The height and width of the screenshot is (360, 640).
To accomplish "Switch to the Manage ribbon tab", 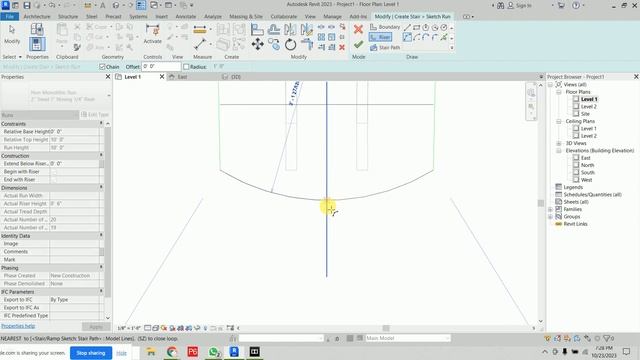I will pyautogui.click(x=332, y=17).
